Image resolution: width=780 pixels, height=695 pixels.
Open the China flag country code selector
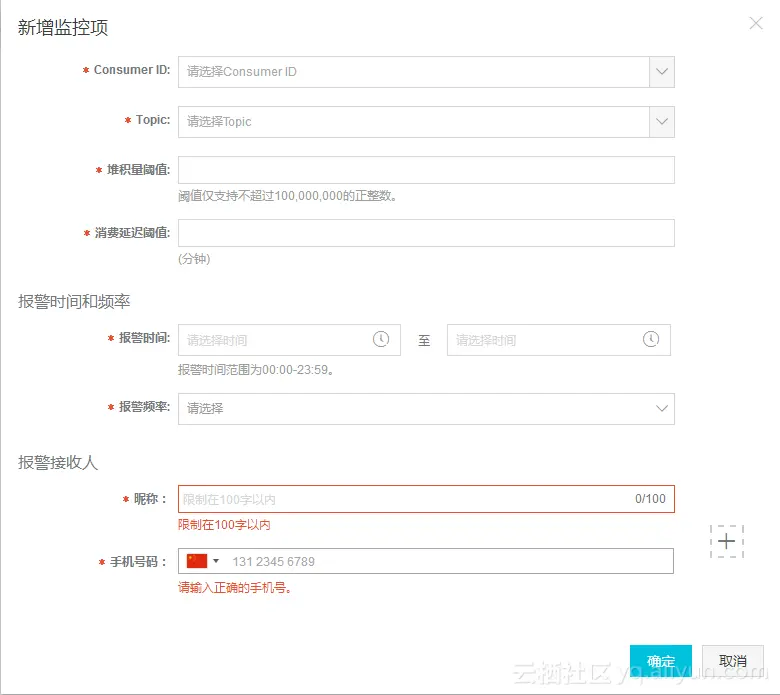pos(202,561)
